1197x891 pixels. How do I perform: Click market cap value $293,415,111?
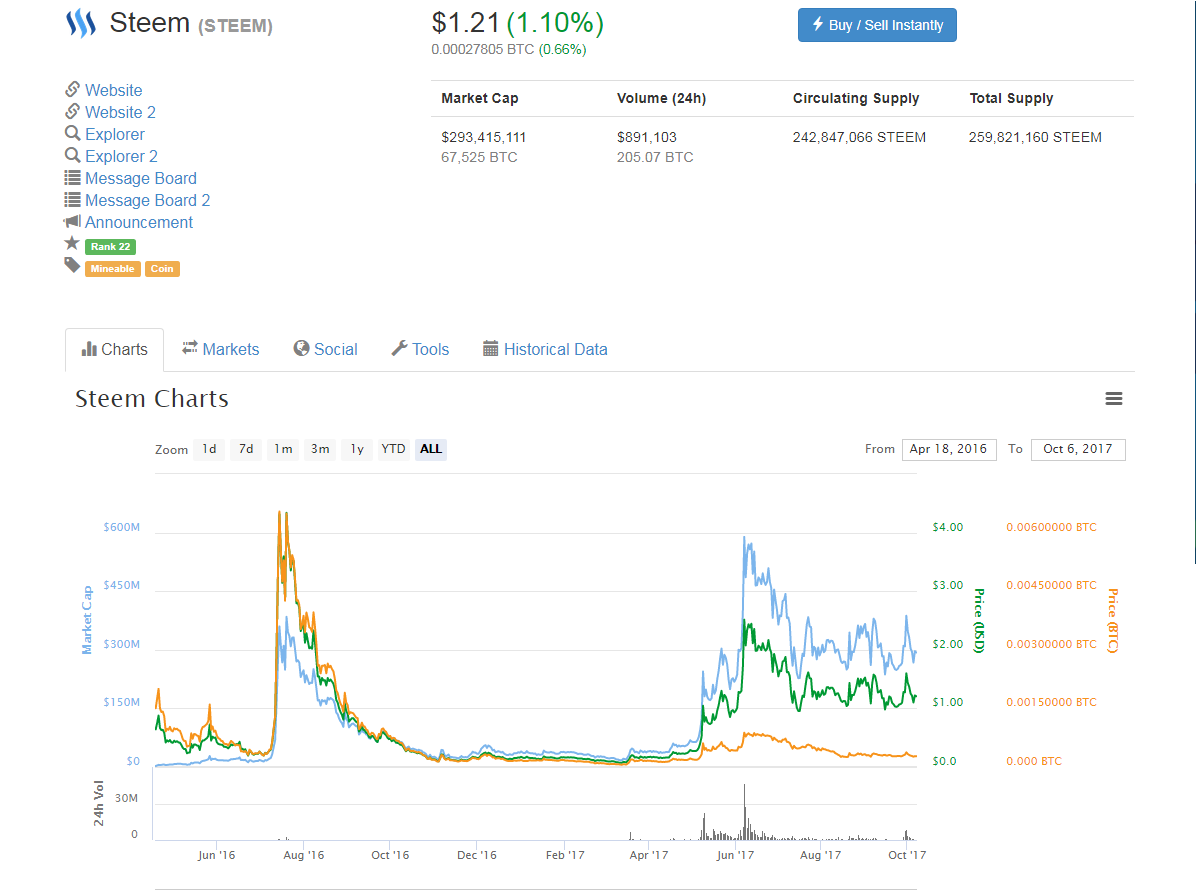(484, 137)
